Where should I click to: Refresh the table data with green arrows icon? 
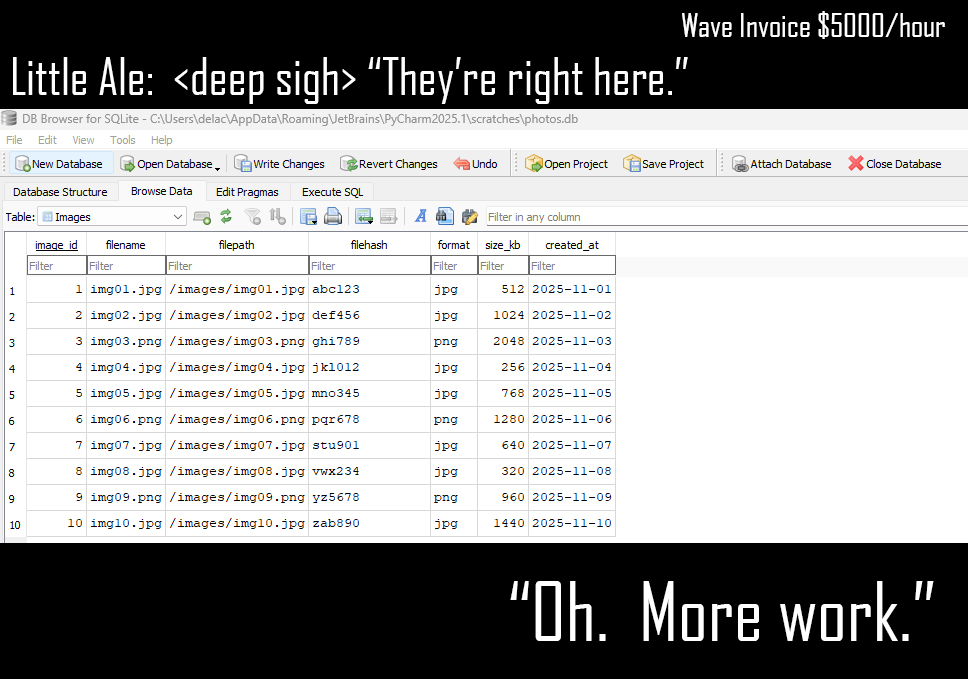point(226,216)
